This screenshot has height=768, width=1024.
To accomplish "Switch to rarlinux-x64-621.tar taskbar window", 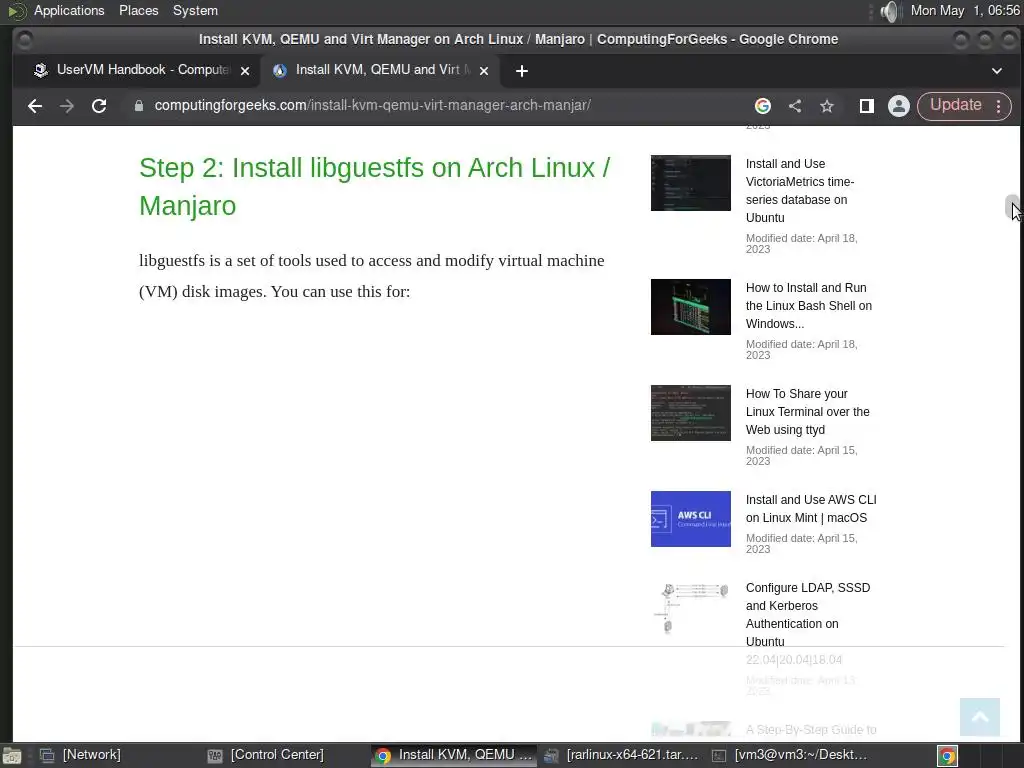I will pos(621,755).
